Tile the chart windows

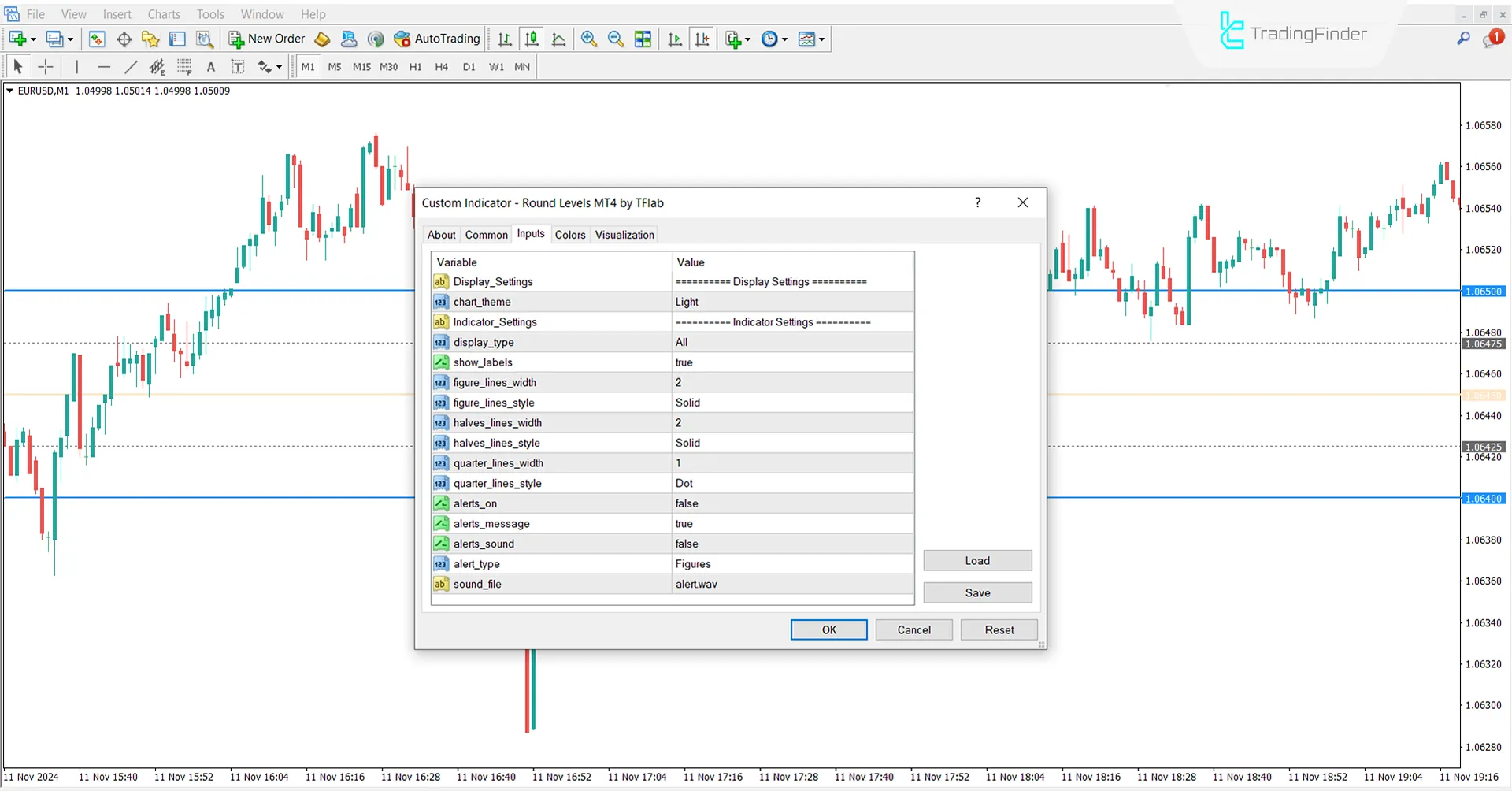643,39
